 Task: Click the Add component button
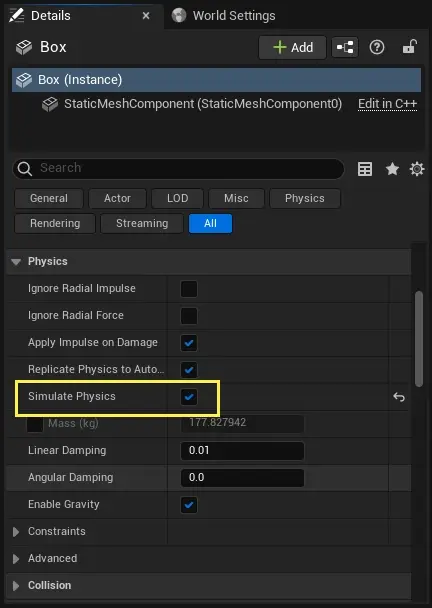click(293, 47)
